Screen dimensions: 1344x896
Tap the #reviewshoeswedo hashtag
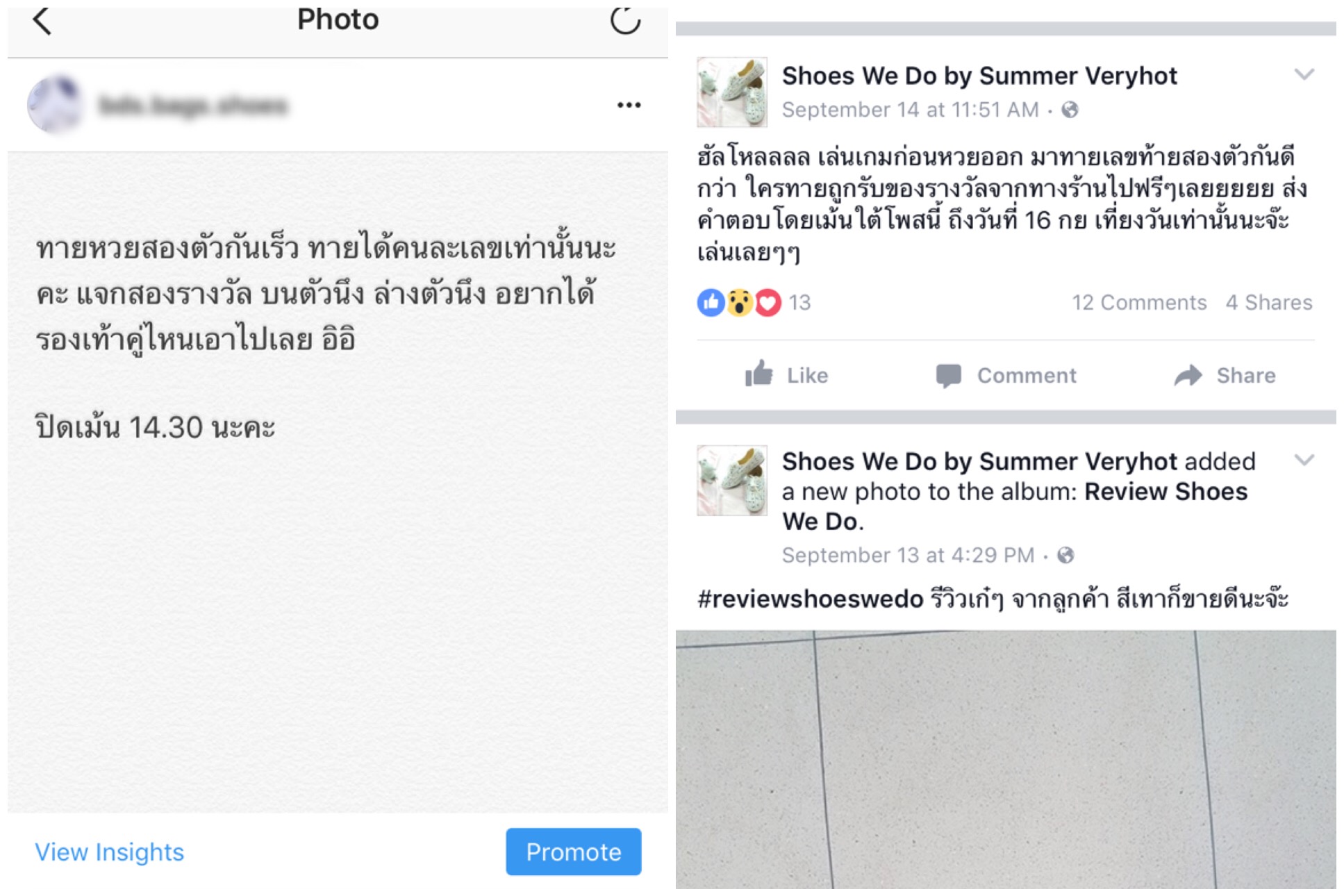(x=810, y=599)
